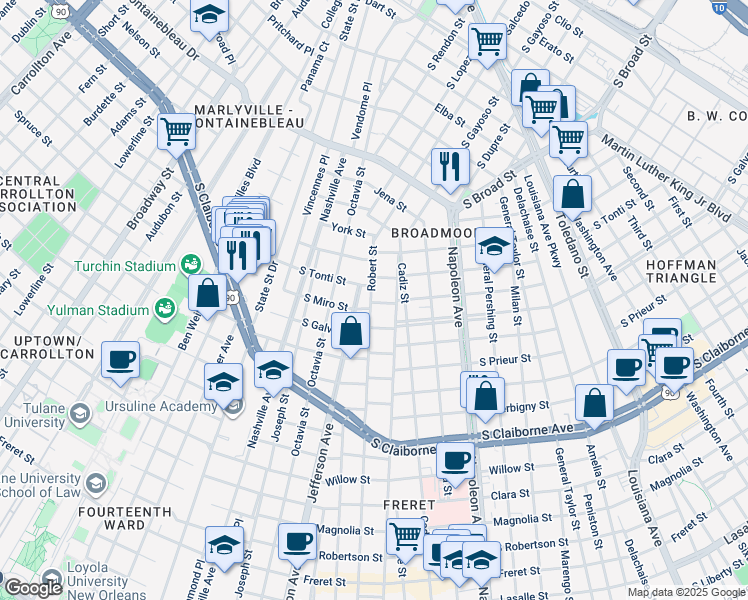Open the Loyola University New Orleans label
This screenshot has width=748, height=600.
point(106,581)
